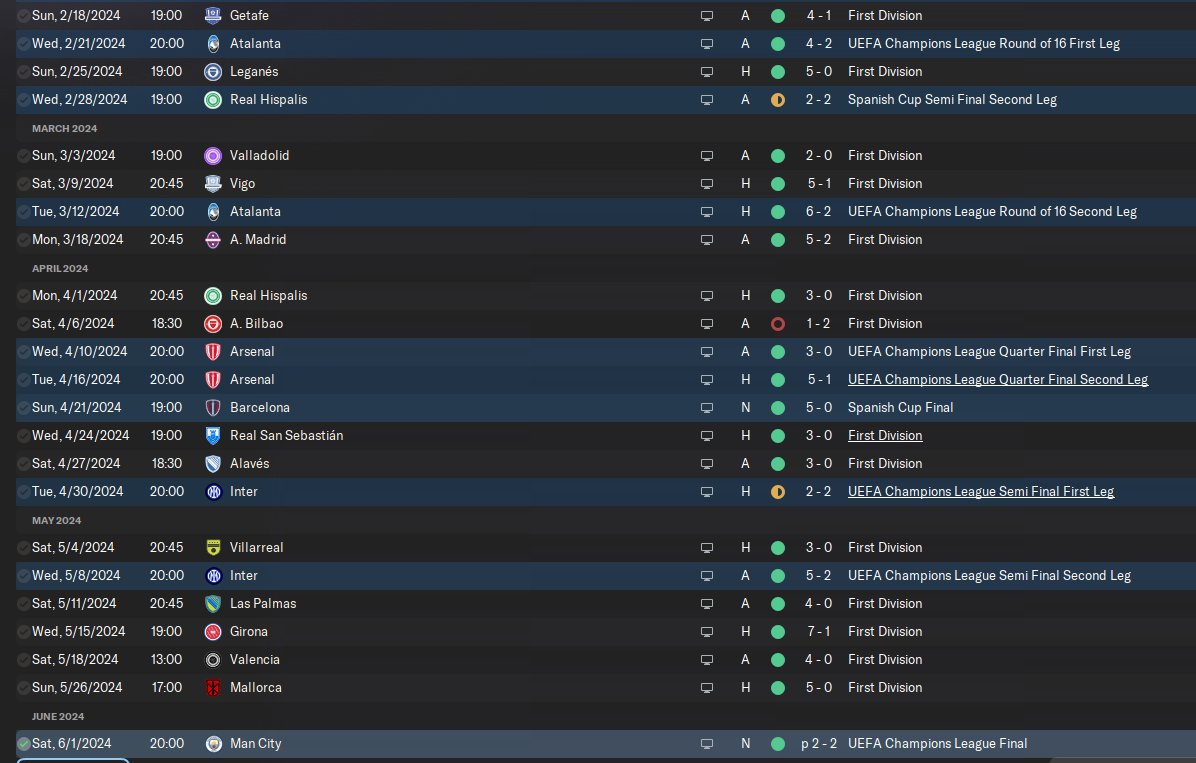Click the TV broadcast icon on Mallorca row

707,687
